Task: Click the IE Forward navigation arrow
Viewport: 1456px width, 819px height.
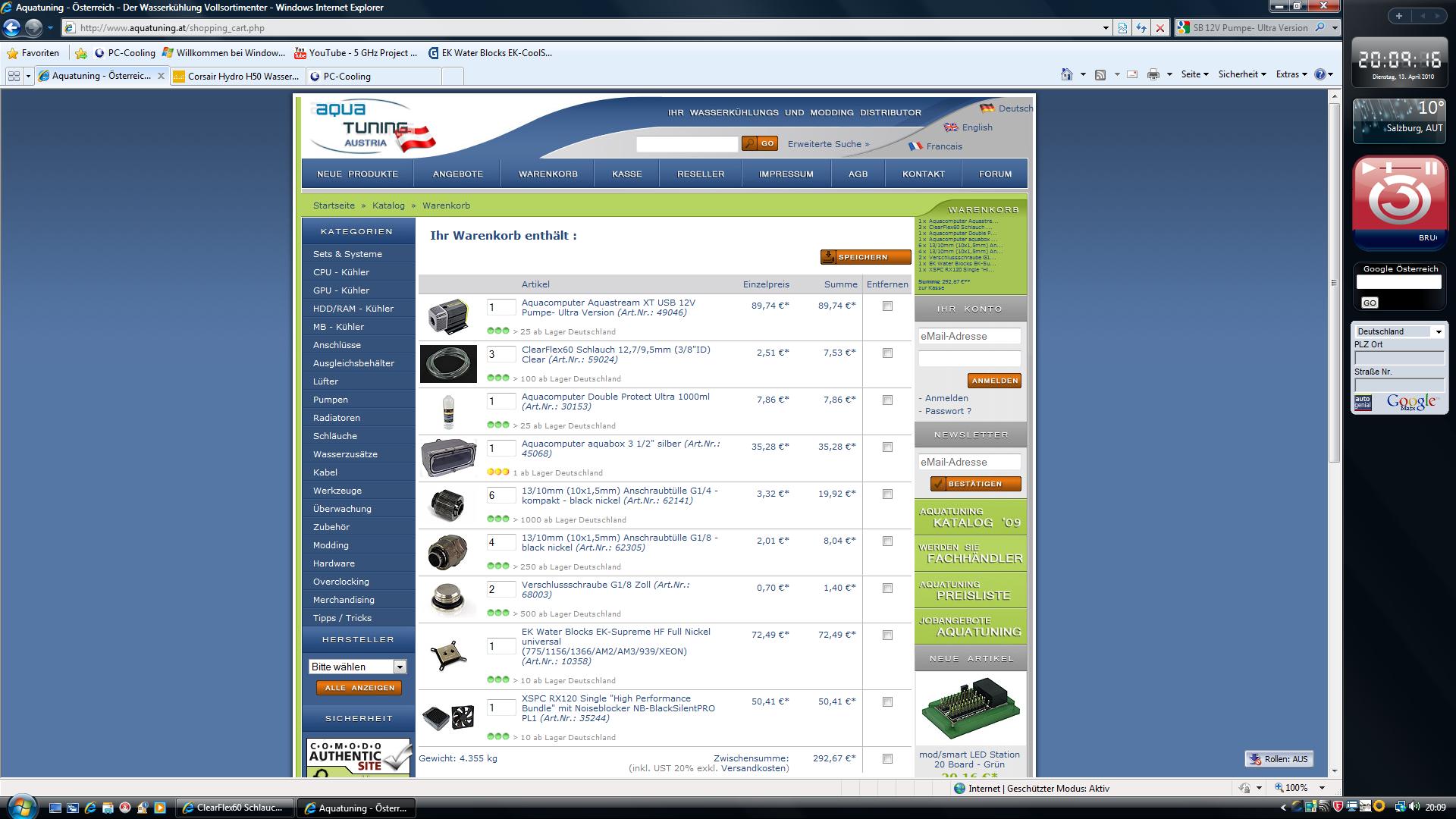Action: point(33,28)
